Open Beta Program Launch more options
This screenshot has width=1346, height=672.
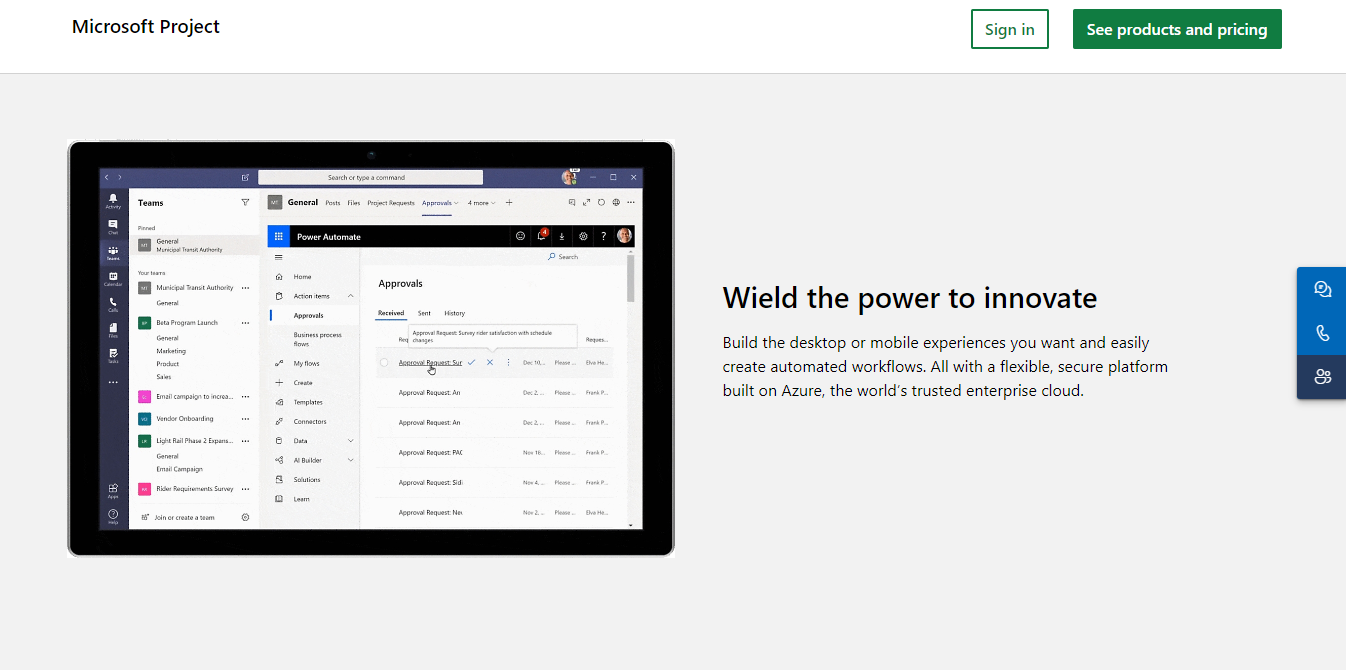[245, 323]
